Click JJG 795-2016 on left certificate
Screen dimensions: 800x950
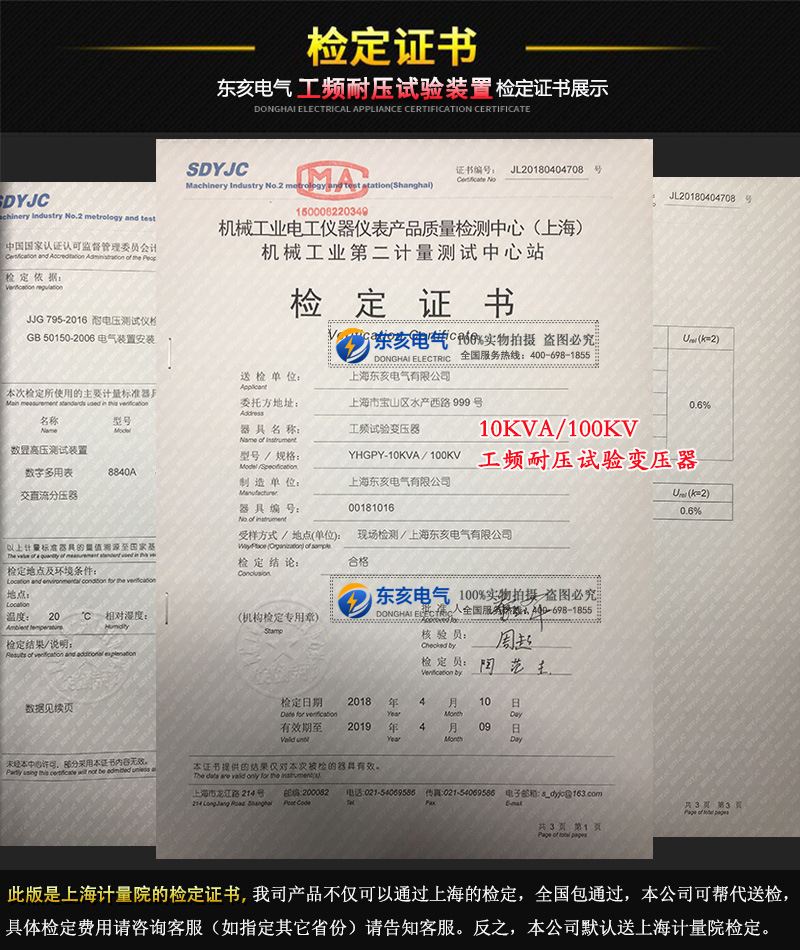(x=56, y=319)
